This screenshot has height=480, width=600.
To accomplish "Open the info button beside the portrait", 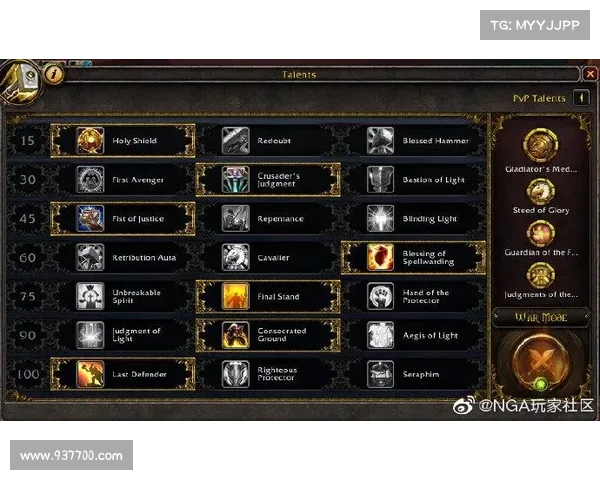I will tap(54, 73).
